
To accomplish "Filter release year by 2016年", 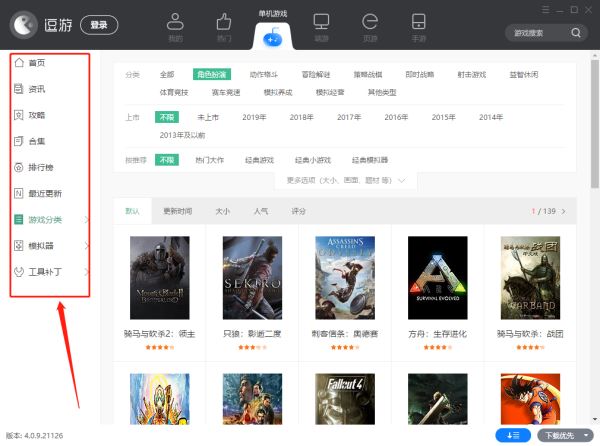I will coord(396,117).
